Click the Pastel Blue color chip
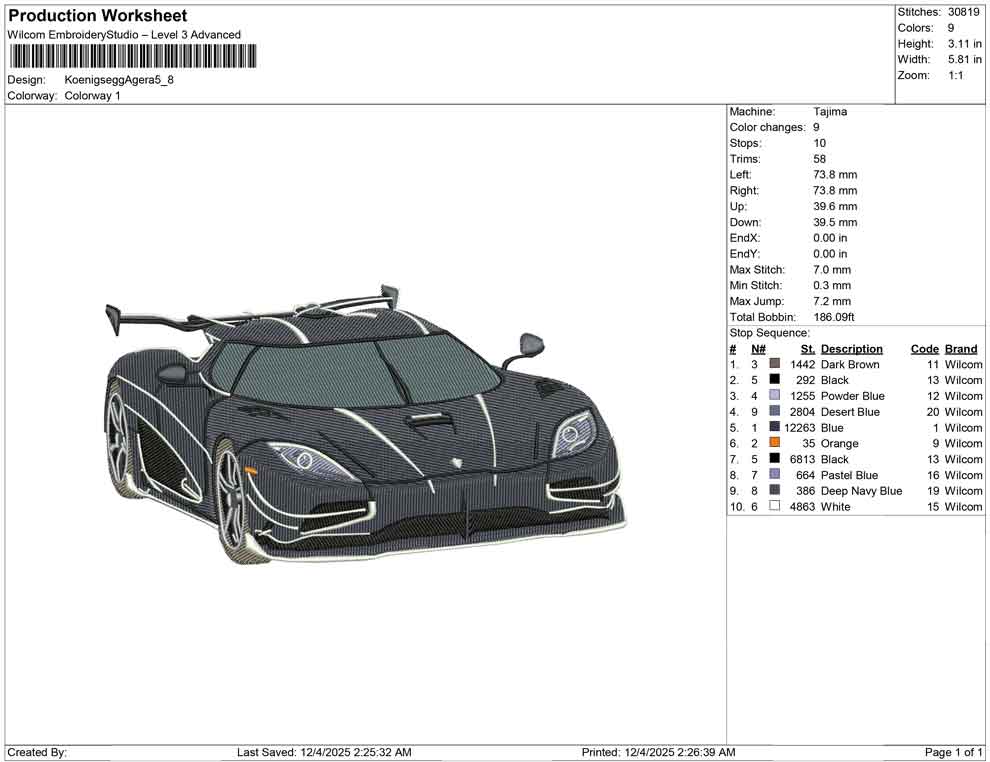The width and height of the screenshot is (990, 762). (773, 475)
